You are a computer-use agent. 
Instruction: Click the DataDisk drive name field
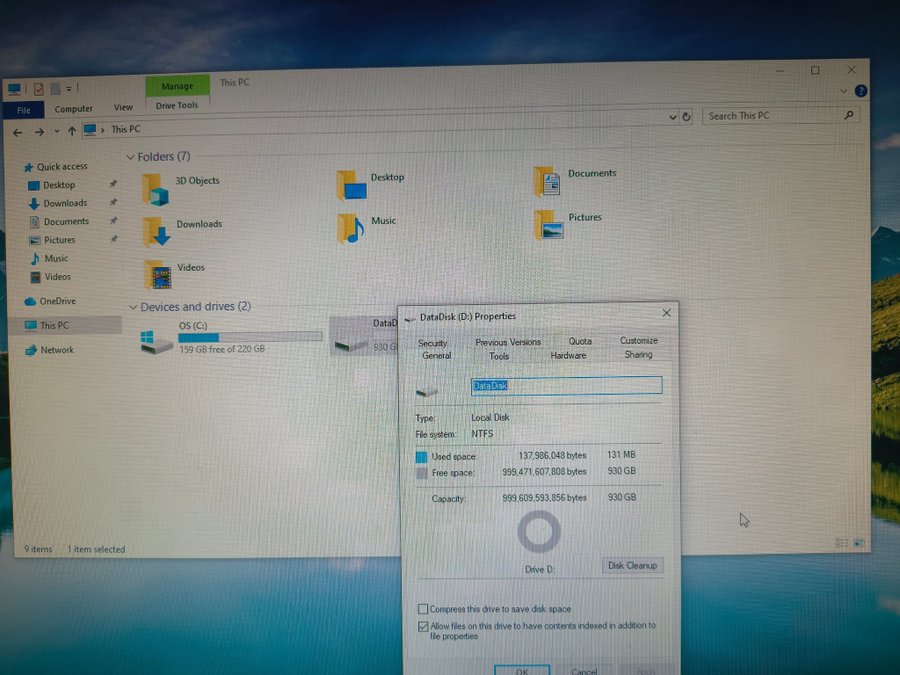(x=566, y=385)
